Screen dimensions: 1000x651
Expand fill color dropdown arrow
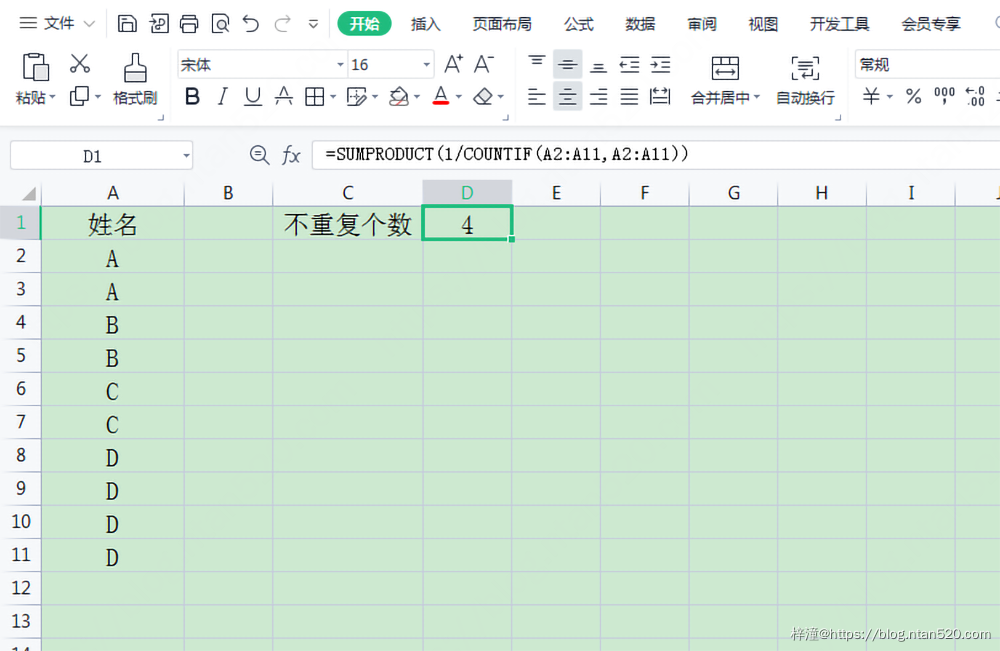click(416, 98)
